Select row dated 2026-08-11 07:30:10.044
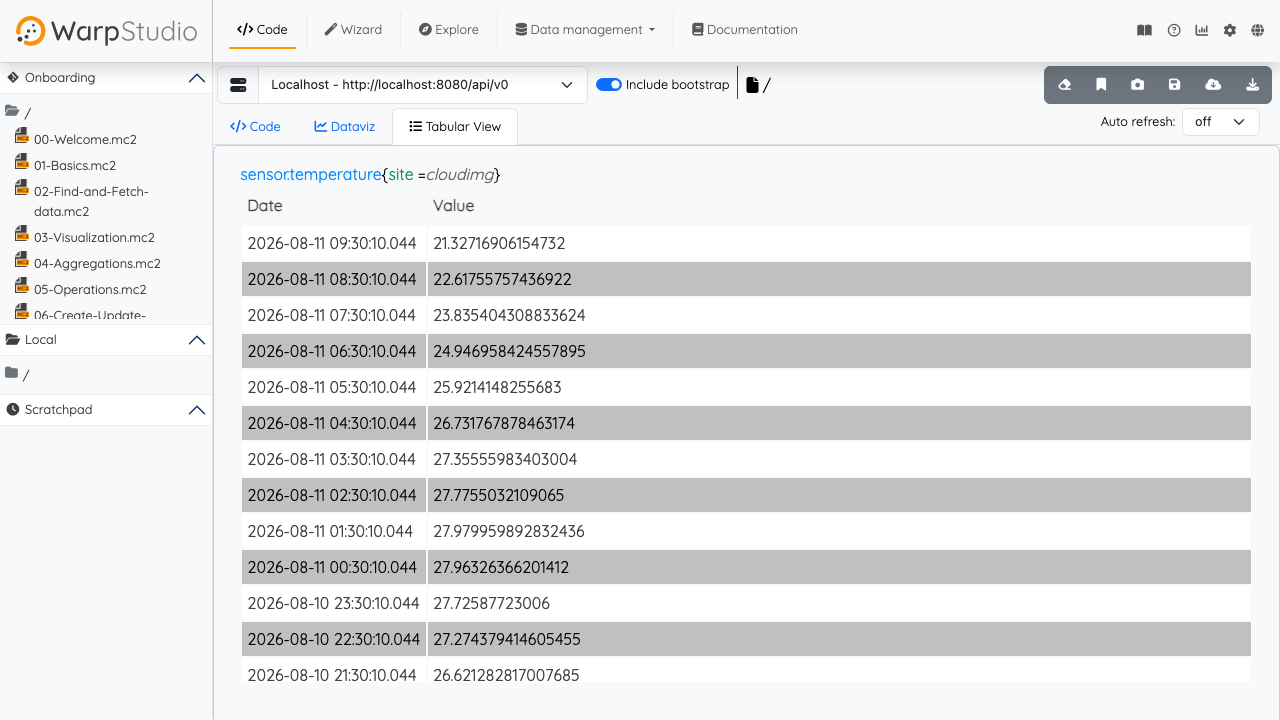 (x=746, y=315)
